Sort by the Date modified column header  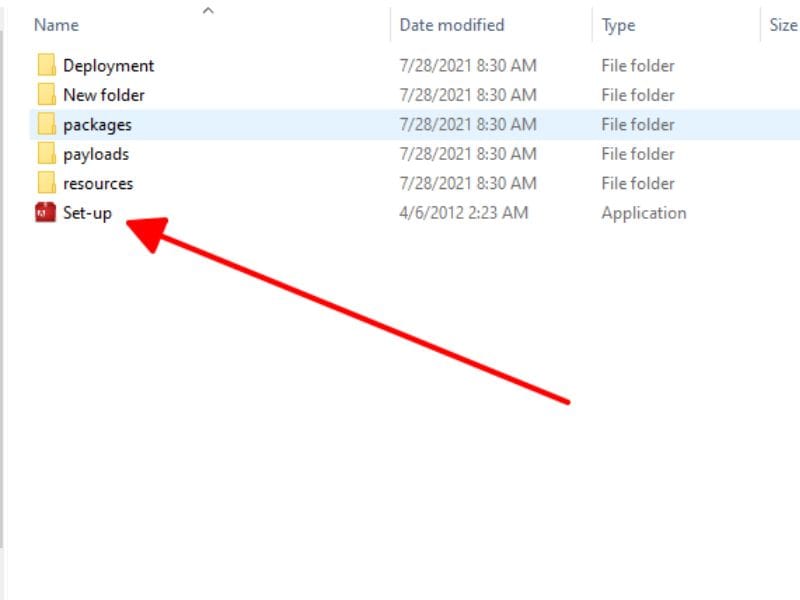coord(452,25)
